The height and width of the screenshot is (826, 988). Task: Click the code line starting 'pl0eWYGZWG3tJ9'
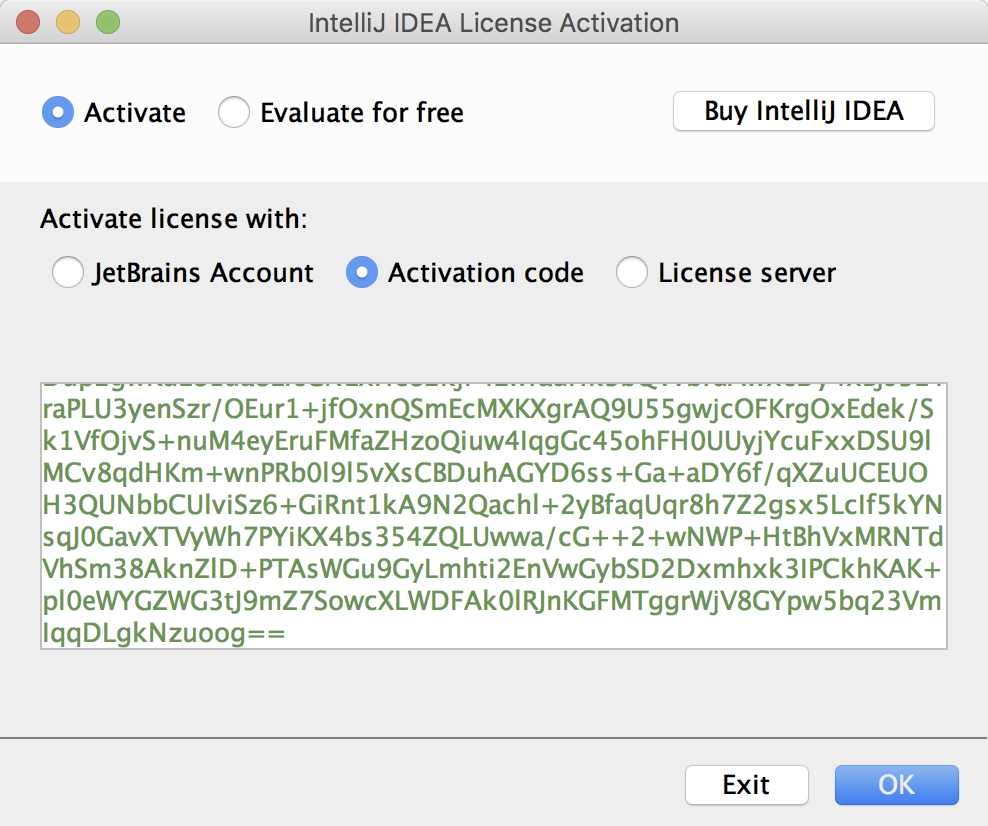point(492,601)
